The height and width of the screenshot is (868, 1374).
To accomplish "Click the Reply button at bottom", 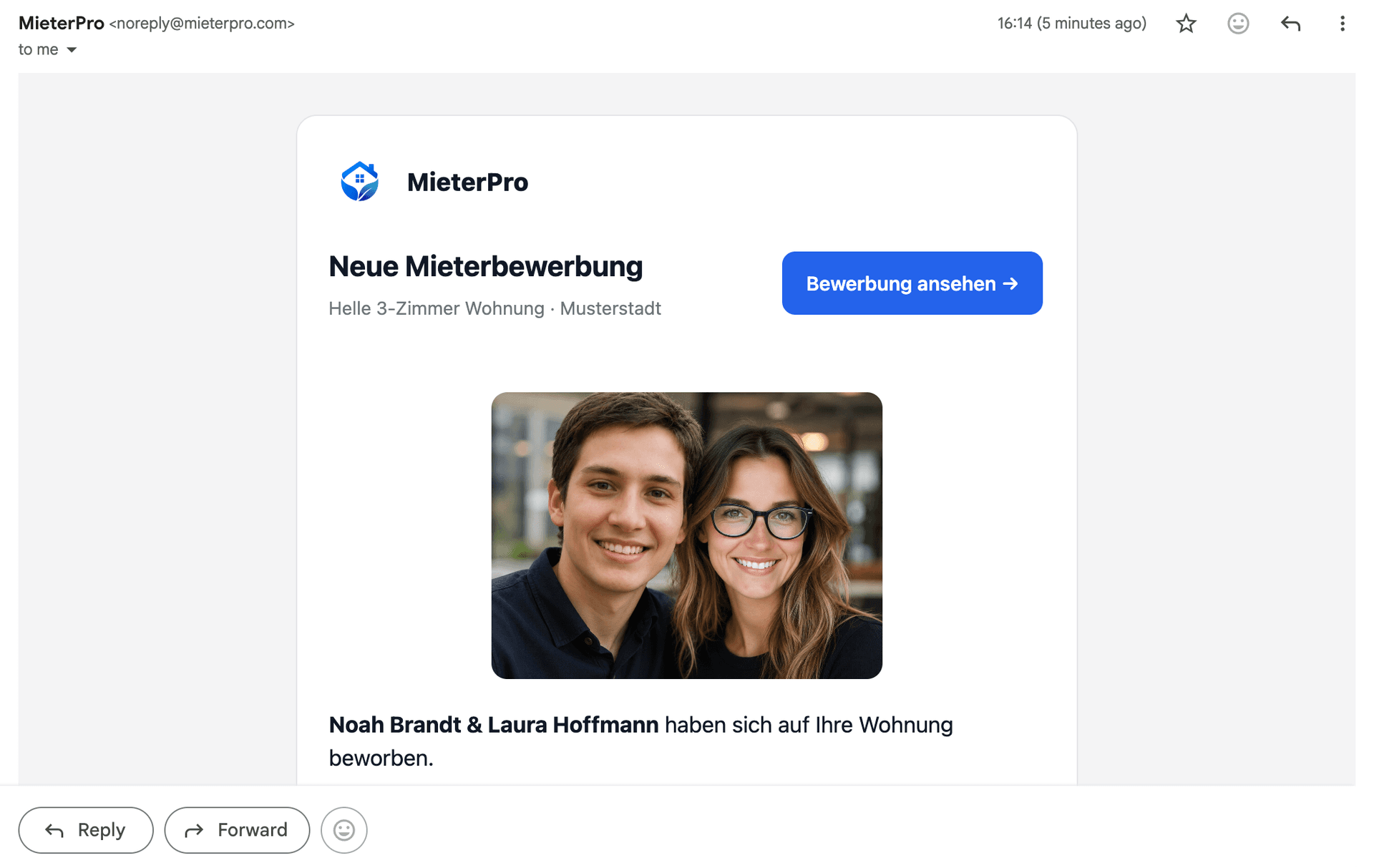I will (86, 830).
